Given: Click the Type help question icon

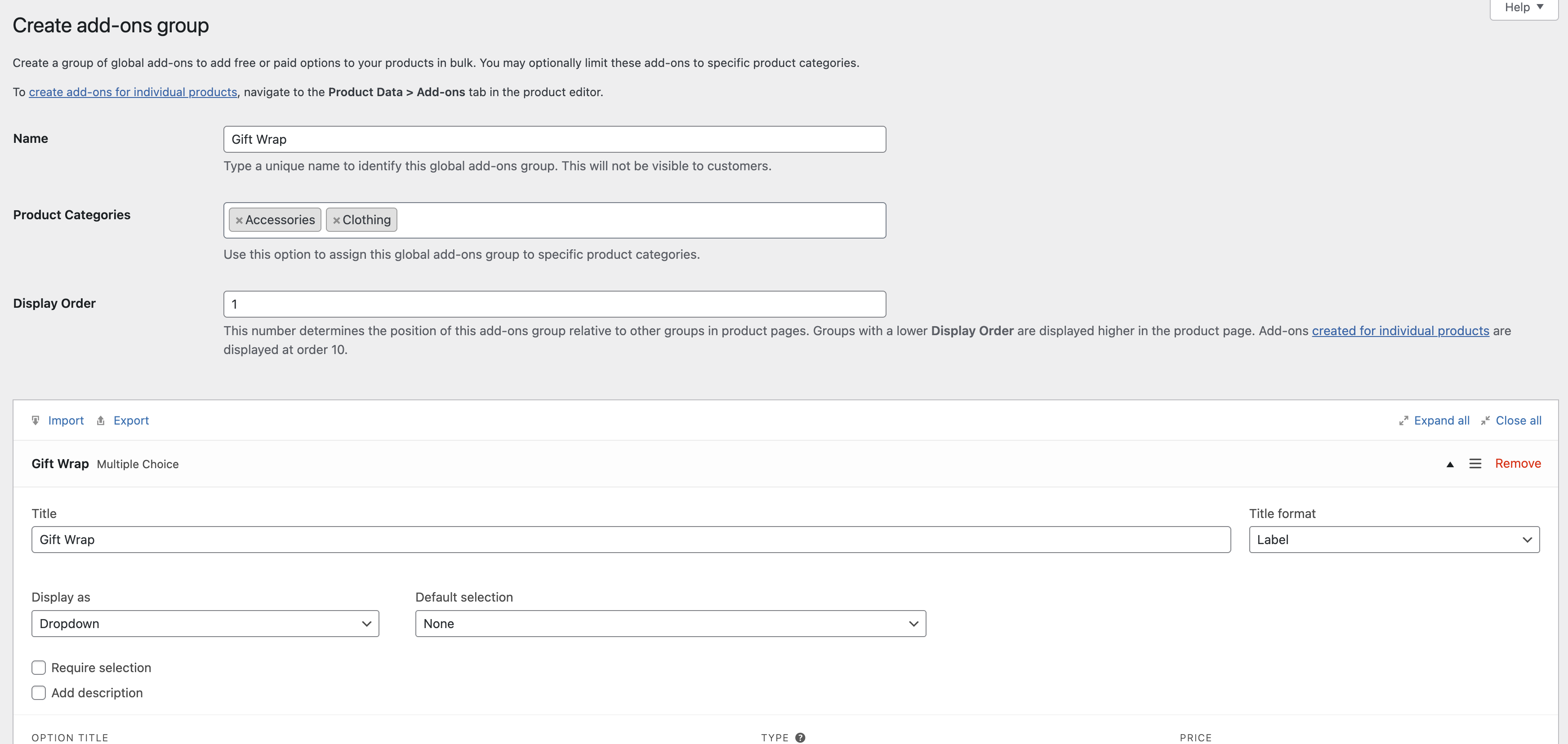Looking at the screenshot, I should [800, 737].
